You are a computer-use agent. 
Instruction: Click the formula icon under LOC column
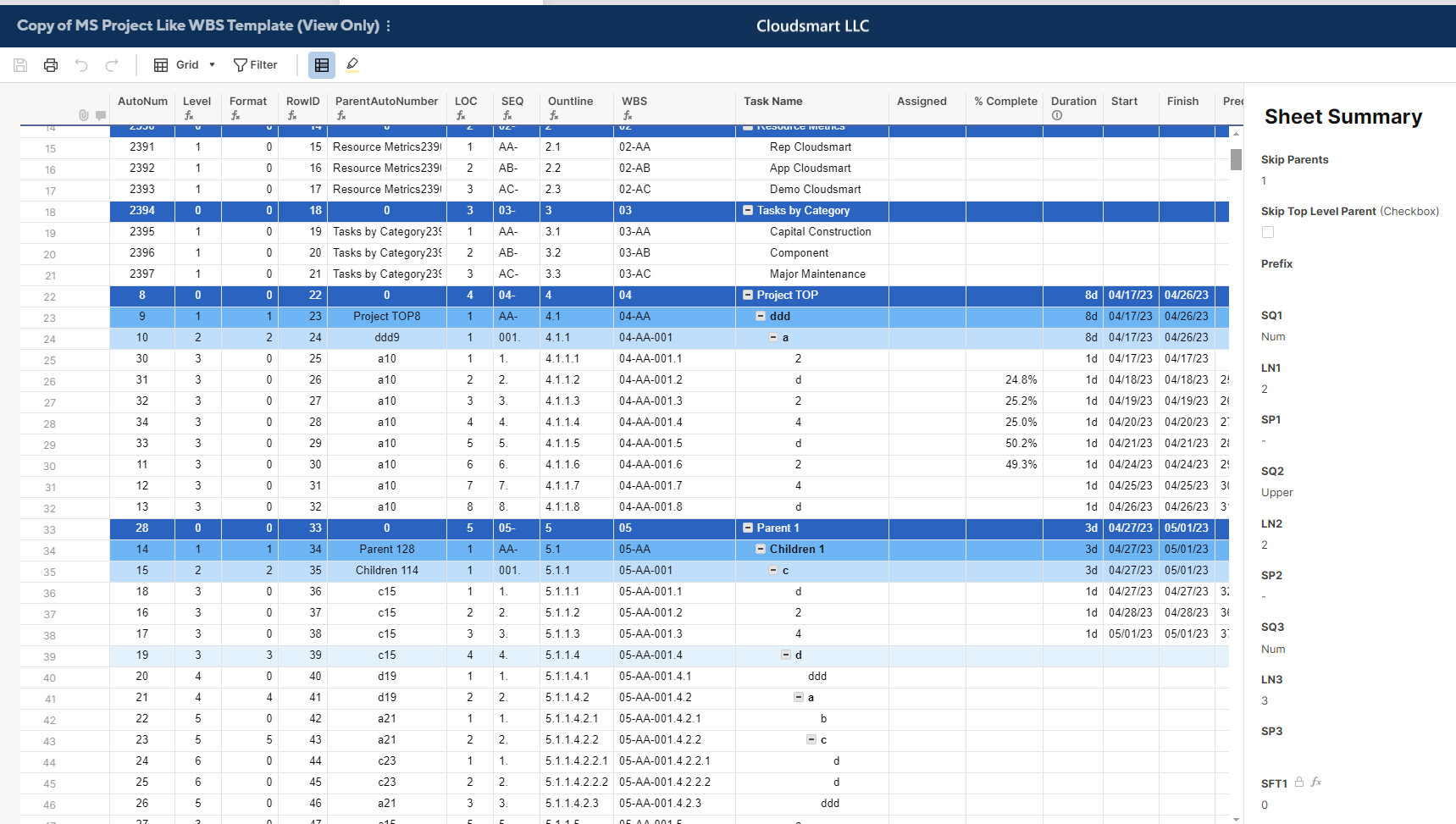tap(461, 115)
